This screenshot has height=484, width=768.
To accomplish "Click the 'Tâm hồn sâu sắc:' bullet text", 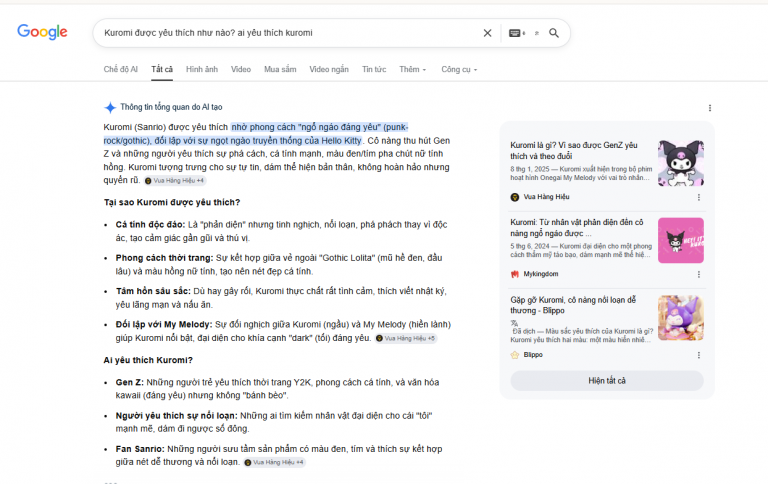I will pos(153,291).
